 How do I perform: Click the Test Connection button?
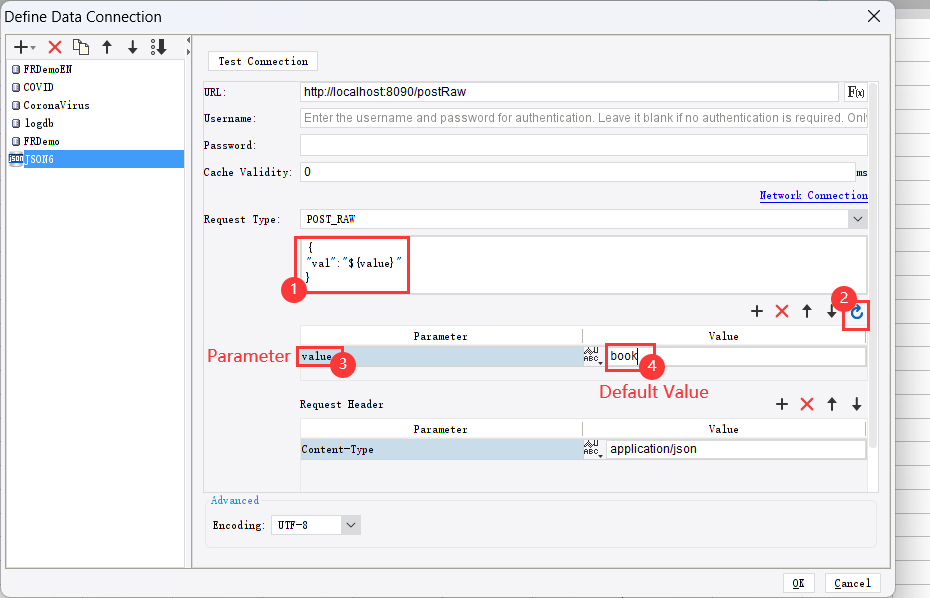pyautogui.click(x=262, y=61)
